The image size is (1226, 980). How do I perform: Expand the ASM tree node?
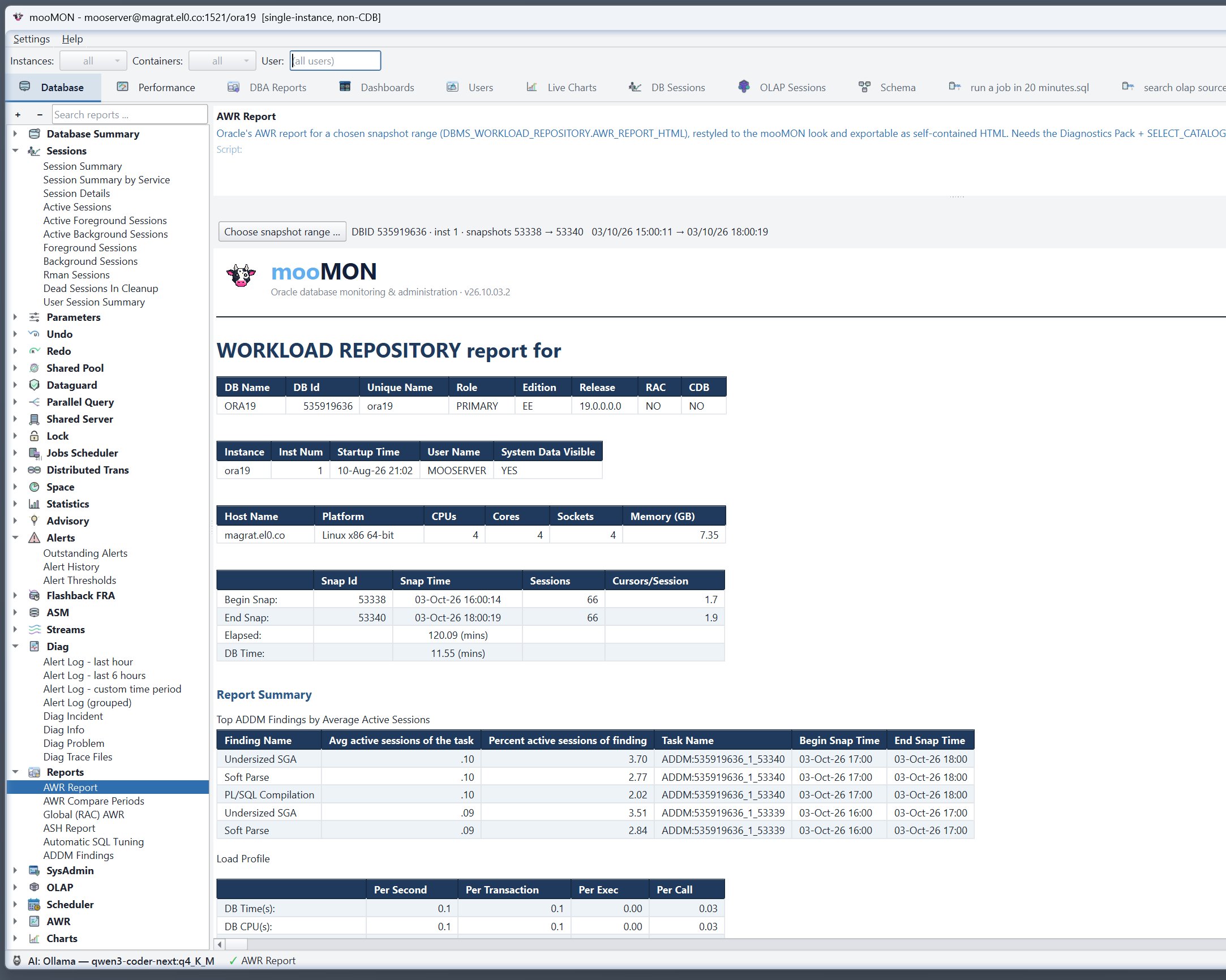(x=15, y=613)
